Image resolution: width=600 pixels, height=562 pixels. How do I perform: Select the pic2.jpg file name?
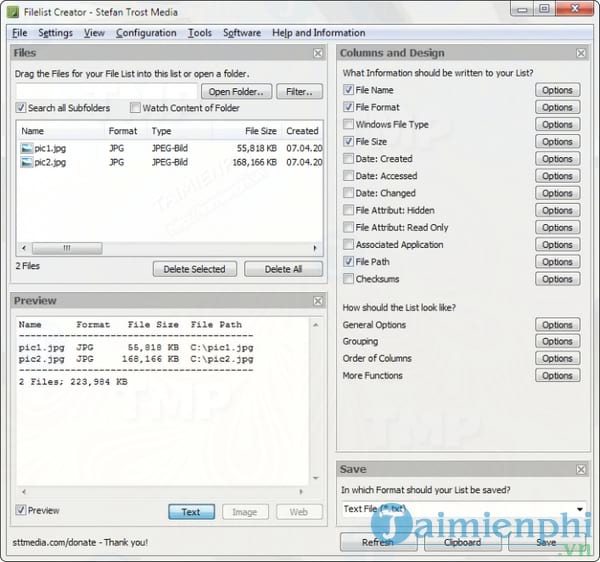[50, 162]
